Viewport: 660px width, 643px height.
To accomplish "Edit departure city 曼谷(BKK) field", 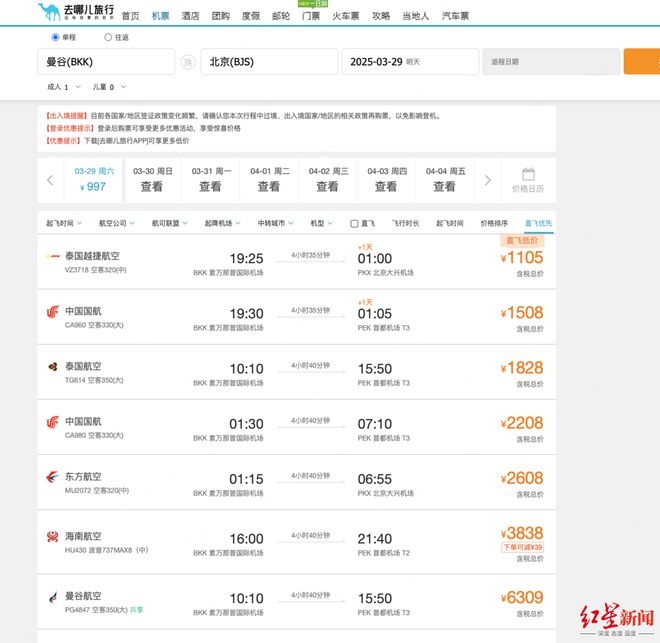I will click(106, 62).
